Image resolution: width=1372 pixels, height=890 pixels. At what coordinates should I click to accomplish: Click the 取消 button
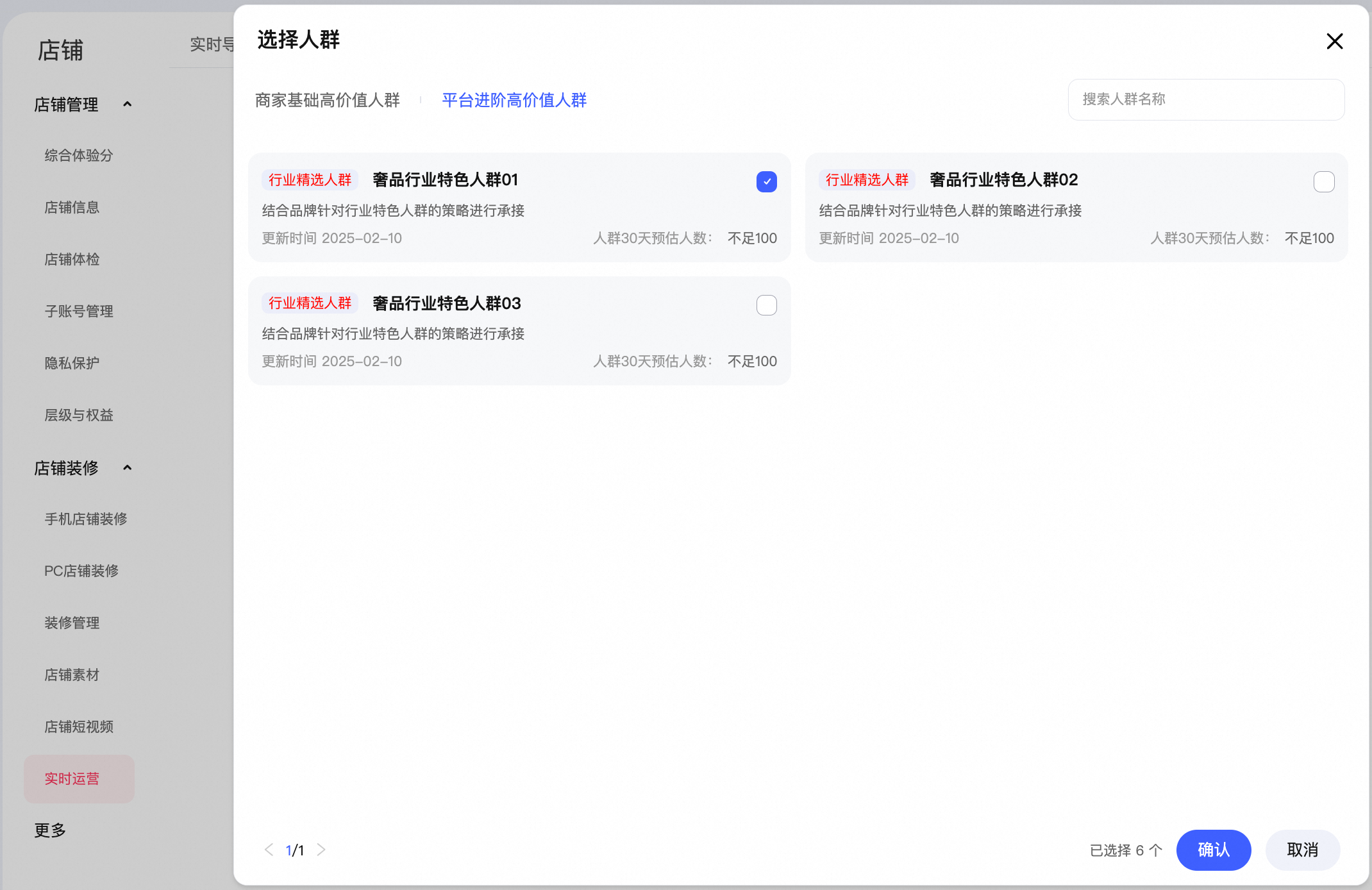tap(1302, 850)
